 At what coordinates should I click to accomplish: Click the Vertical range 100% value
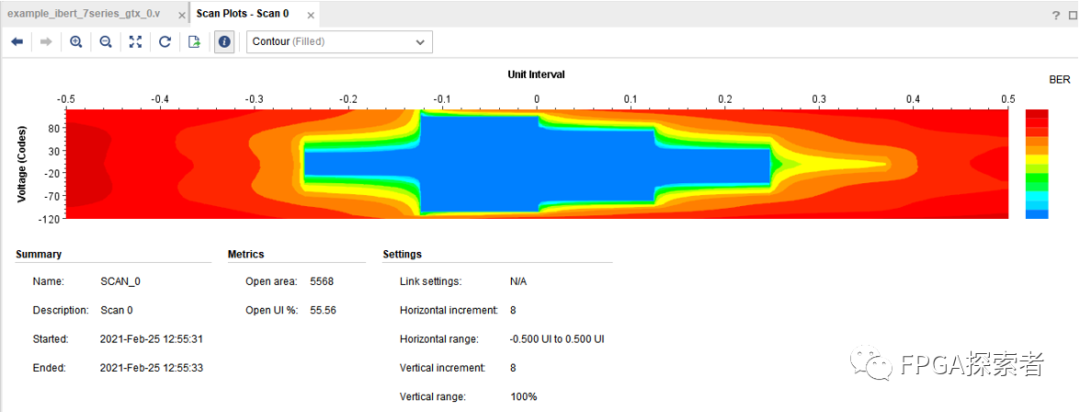click(523, 397)
